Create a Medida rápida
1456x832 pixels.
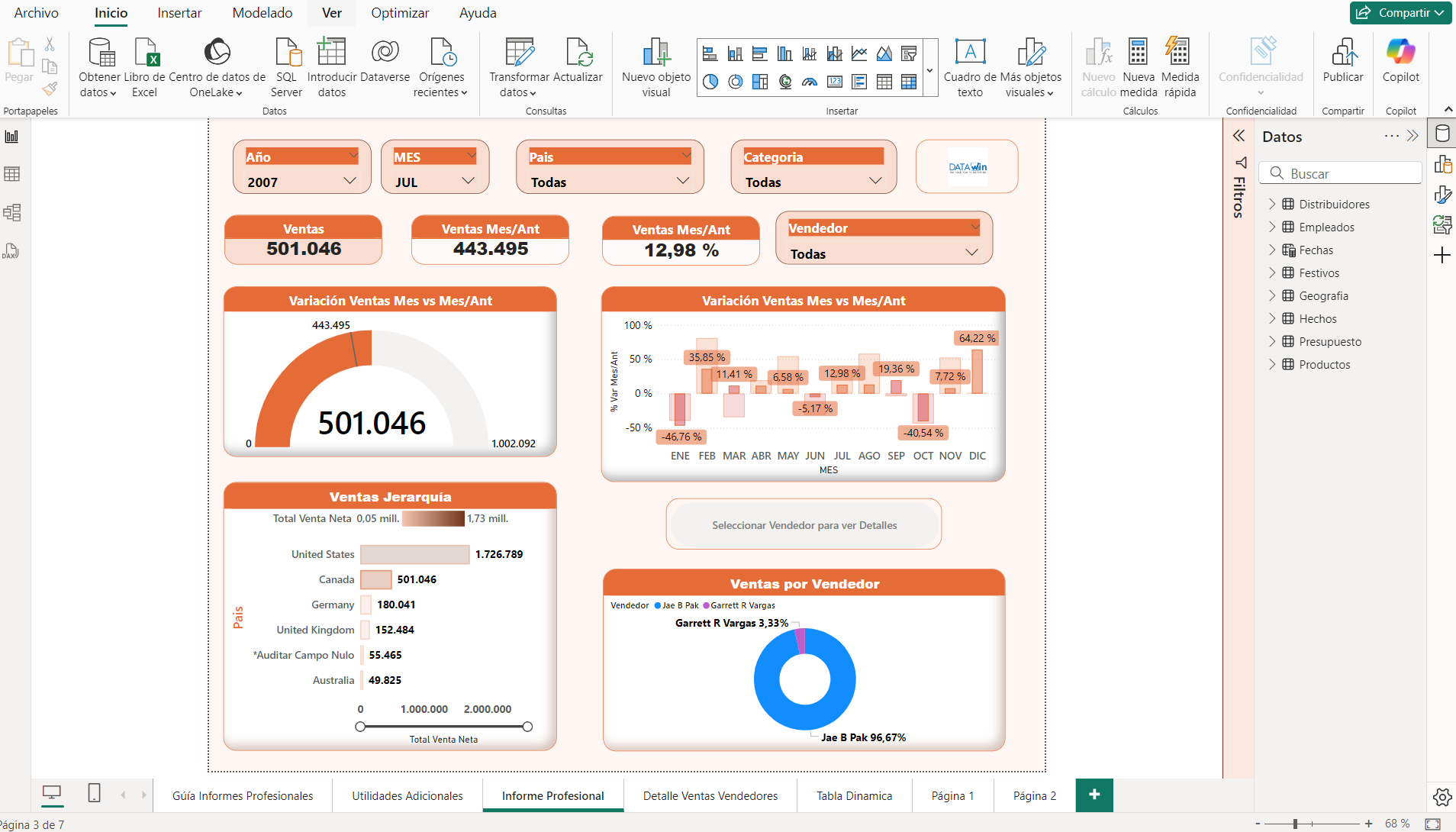point(1180,67)
